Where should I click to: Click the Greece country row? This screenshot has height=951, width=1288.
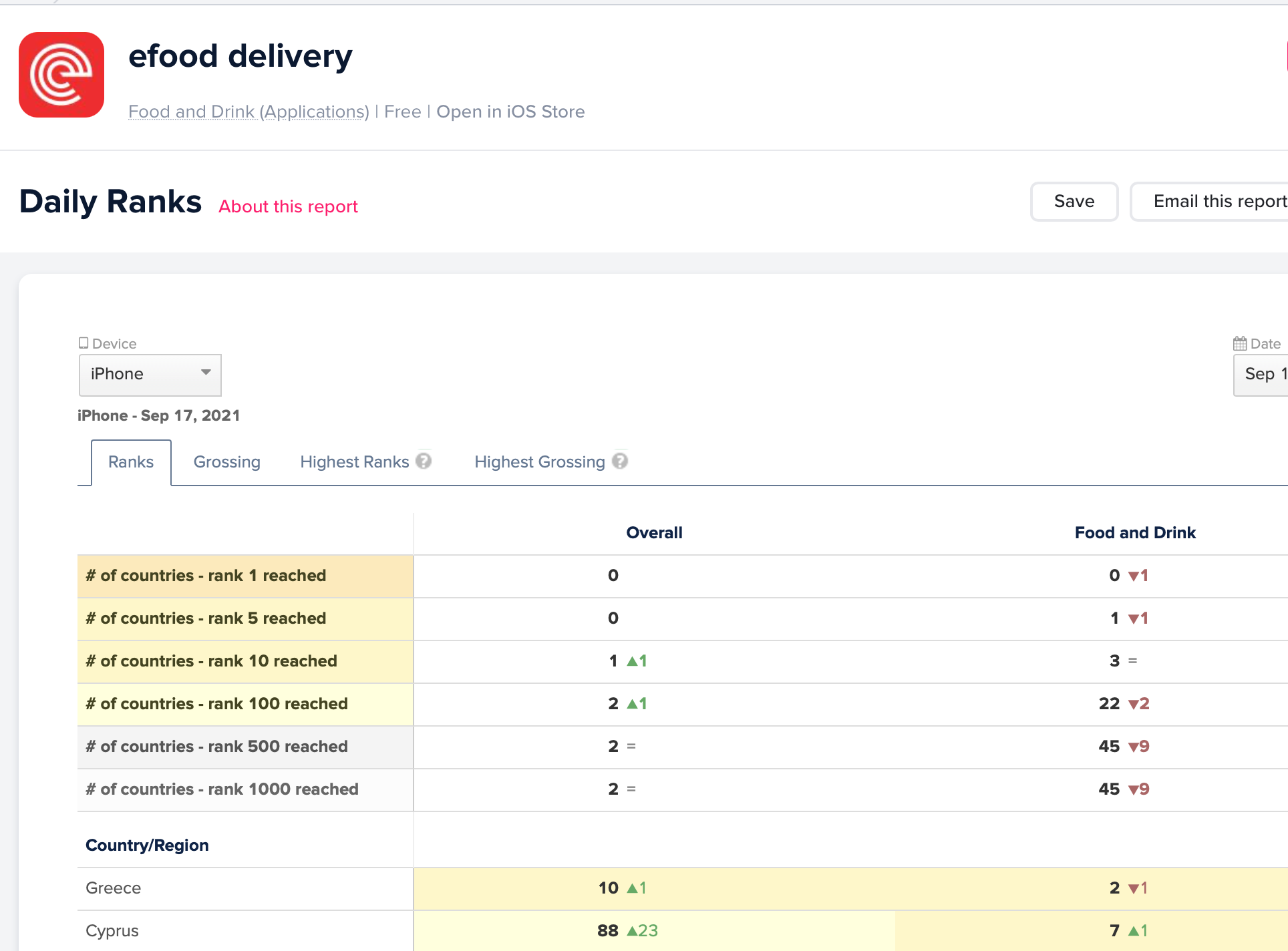(x=683, y=888)
